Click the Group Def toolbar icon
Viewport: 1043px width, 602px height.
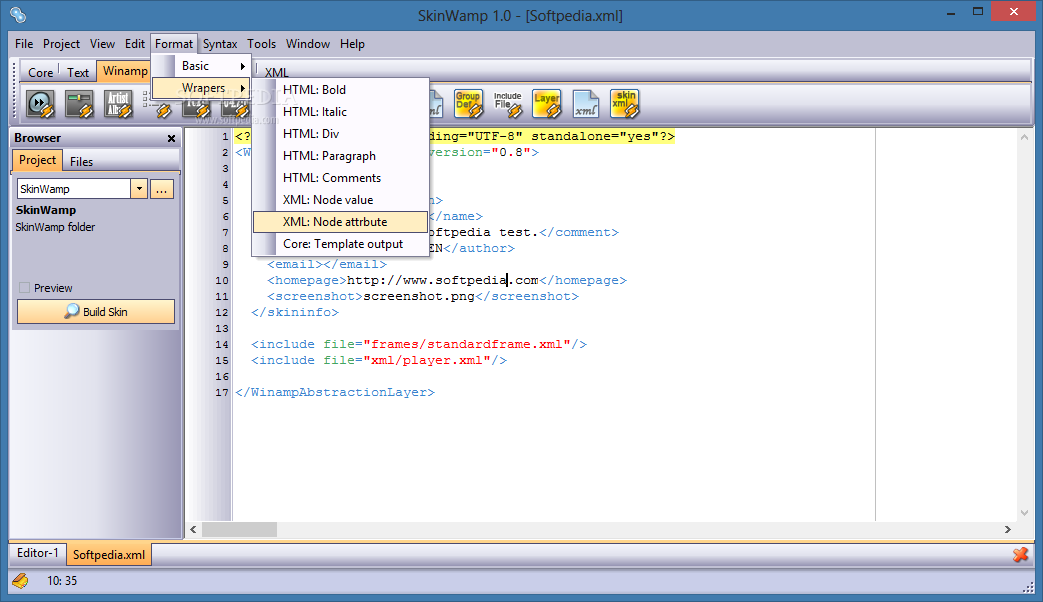click(x=468, y=104)
